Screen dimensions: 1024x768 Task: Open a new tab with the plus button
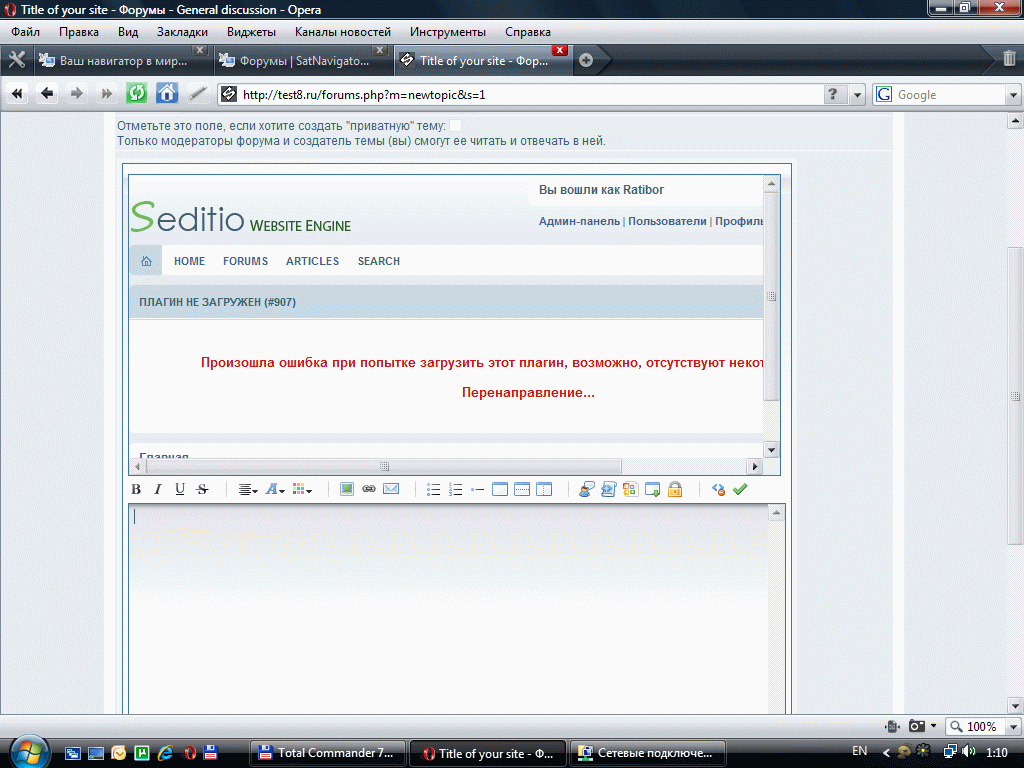(x=586, y=60)
